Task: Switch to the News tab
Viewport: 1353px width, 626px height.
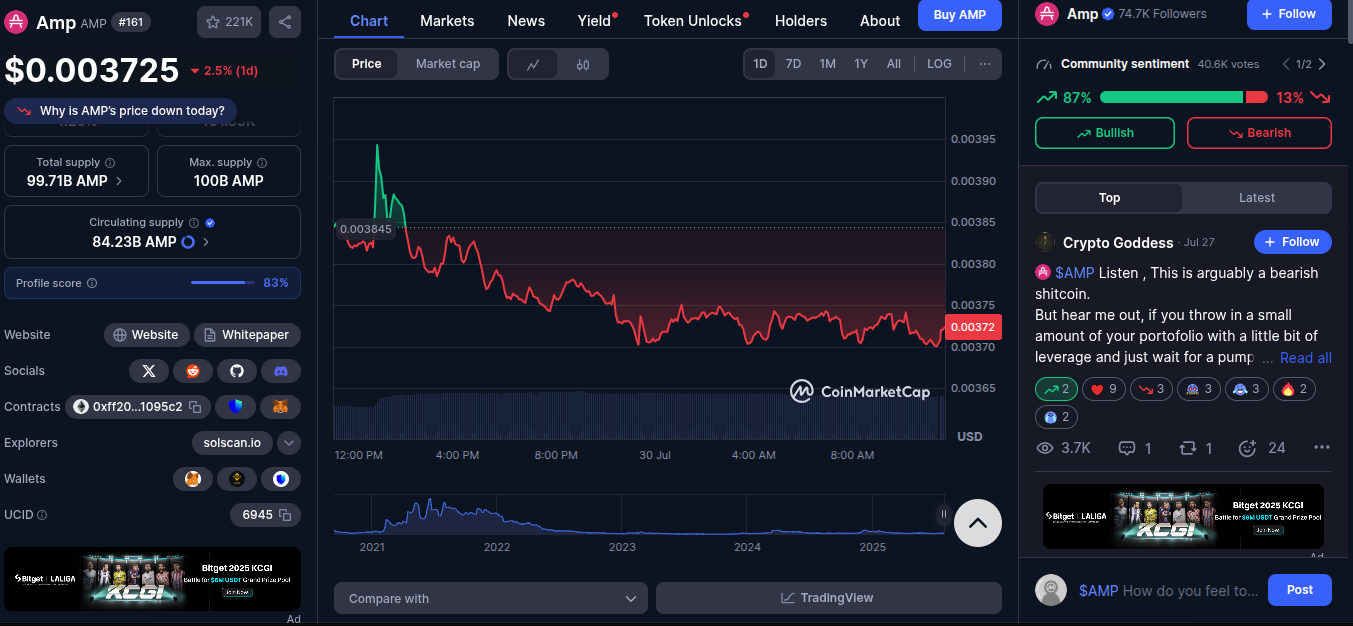Action: (526, 20)
